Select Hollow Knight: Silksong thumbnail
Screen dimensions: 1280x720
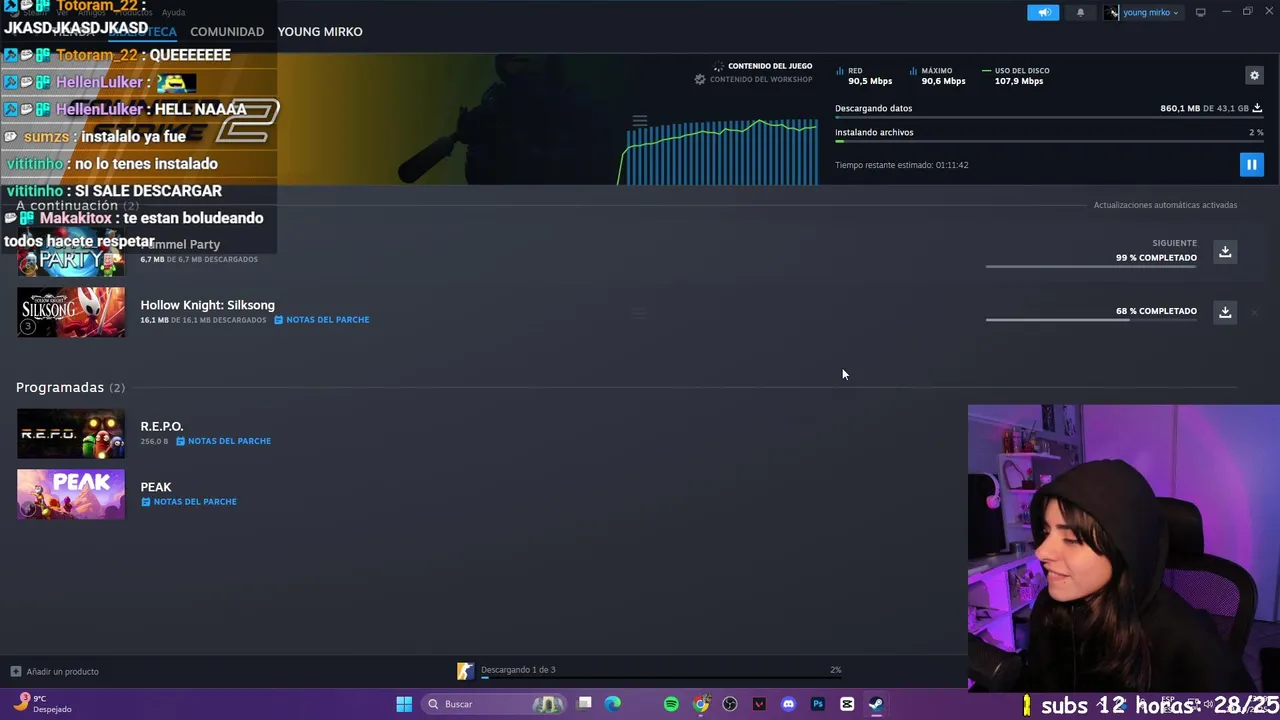click(x=71, y=312)
